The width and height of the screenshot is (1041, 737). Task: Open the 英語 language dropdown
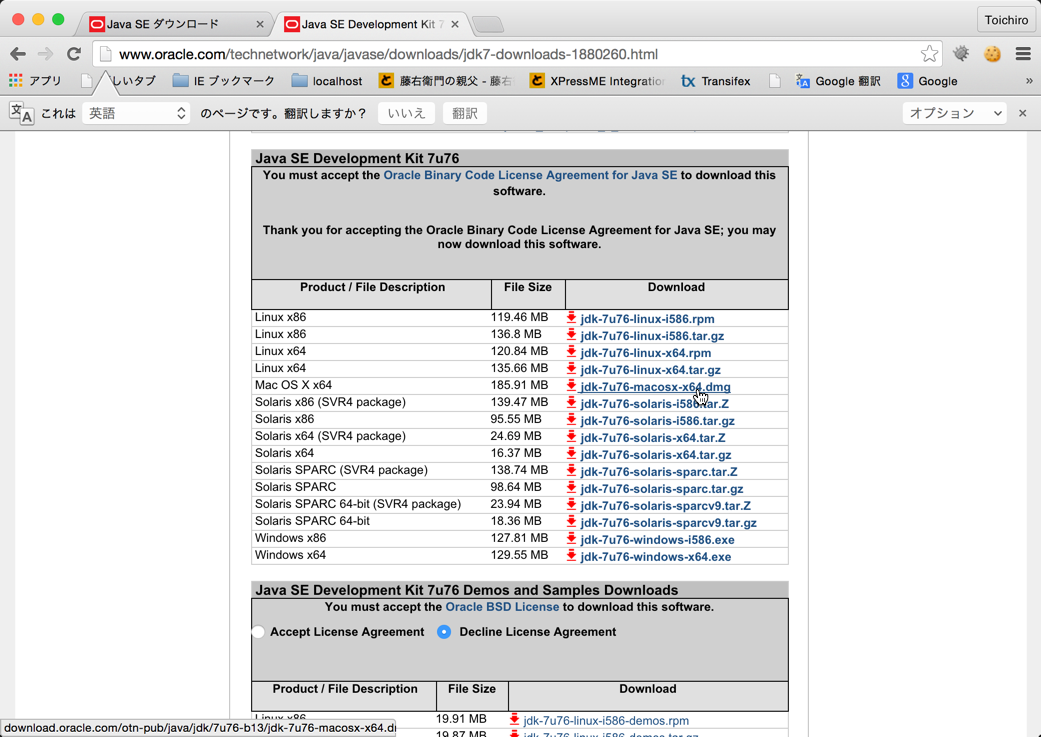click(x=136, y=114)
